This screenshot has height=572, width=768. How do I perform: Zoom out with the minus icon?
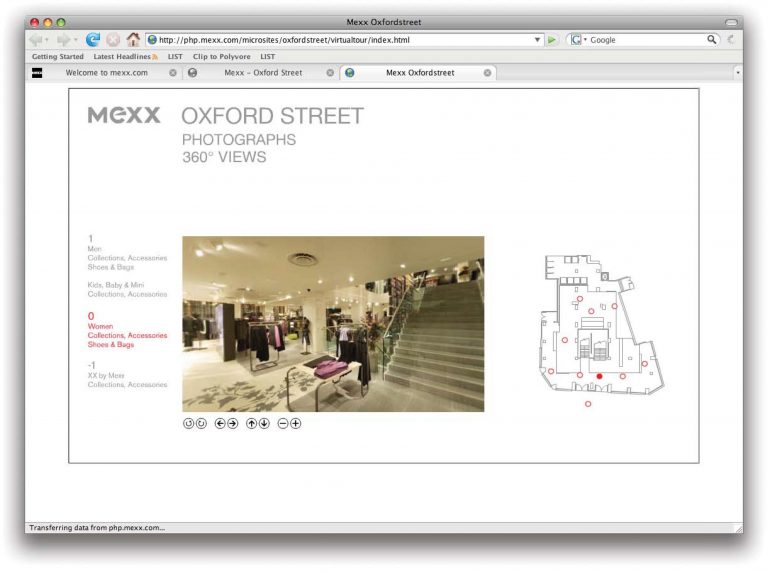click(283, 423)
